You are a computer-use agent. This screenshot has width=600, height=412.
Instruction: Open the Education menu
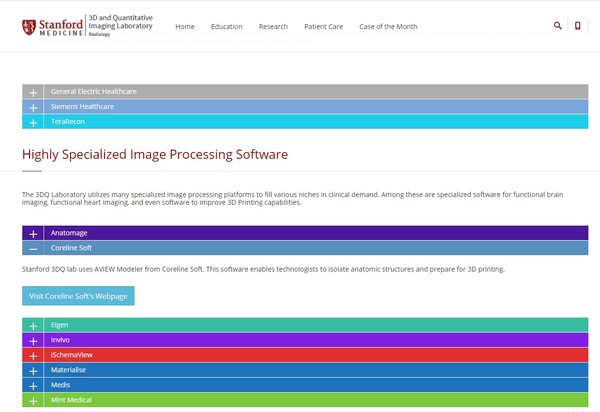226,27
